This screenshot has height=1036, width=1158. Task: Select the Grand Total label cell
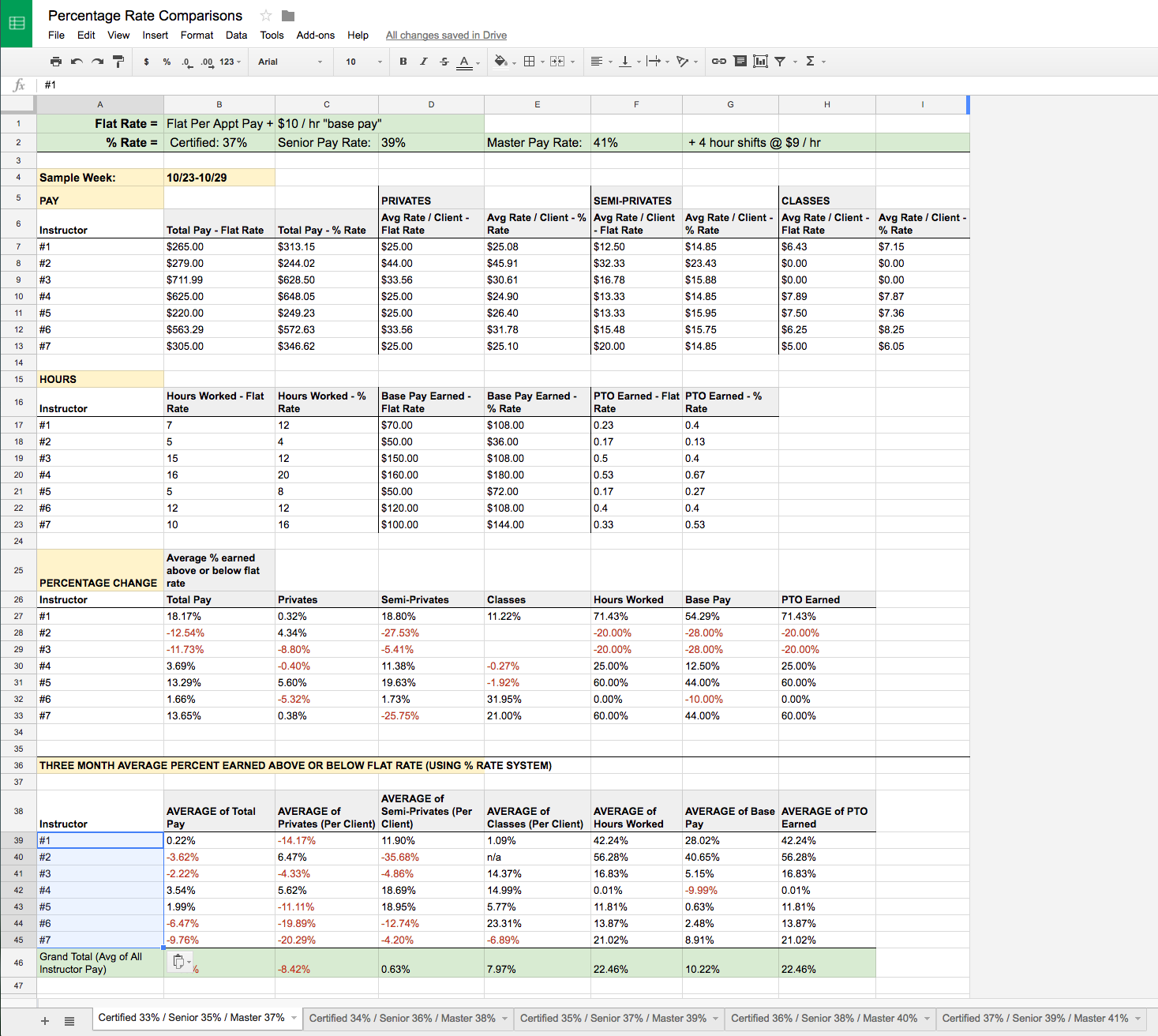(x=100, y=963)
